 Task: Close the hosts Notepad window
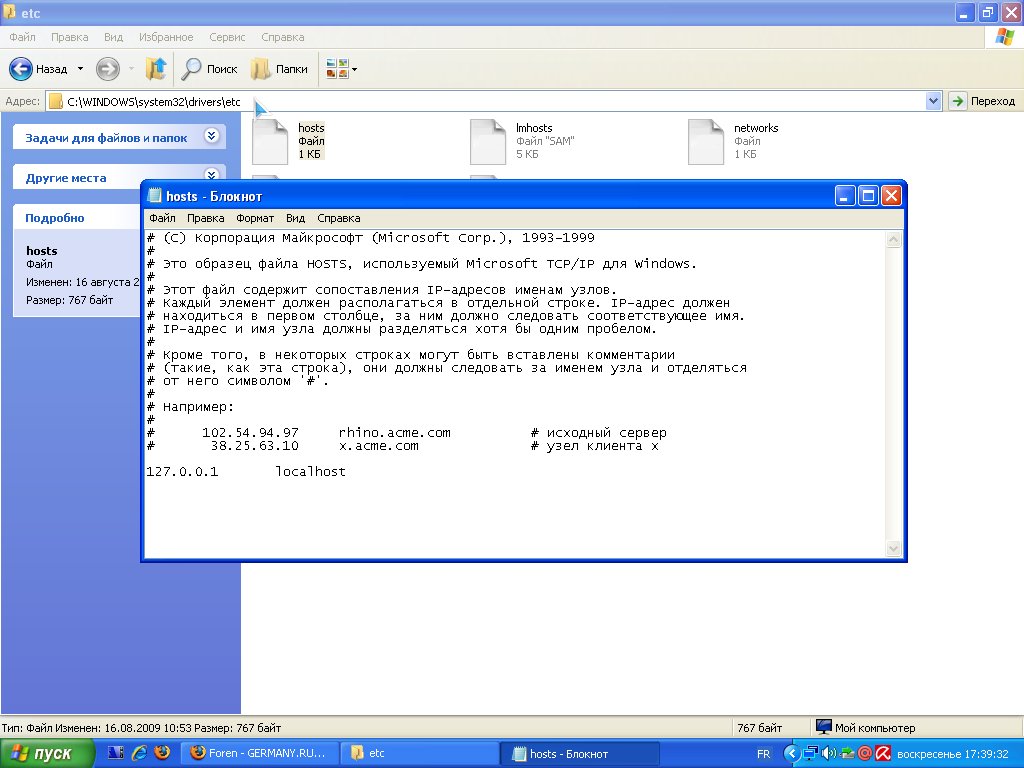tap(891, 196)
